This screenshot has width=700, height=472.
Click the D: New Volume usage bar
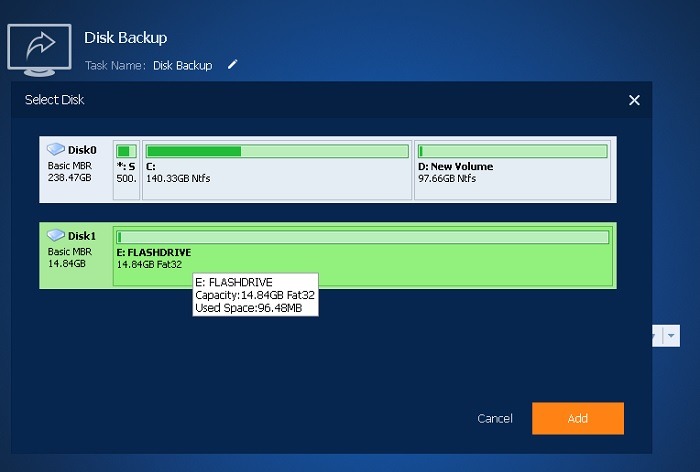point(511,151)
